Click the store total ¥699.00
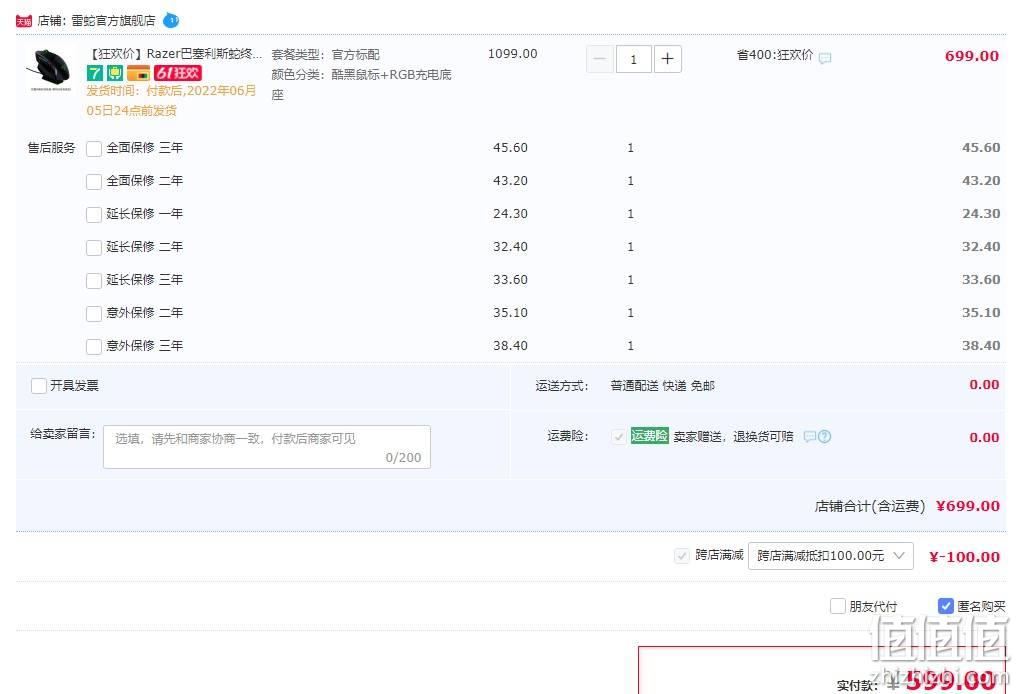Image resolution: width=1019 pixels, height=694 pixels. click(968, 506)
